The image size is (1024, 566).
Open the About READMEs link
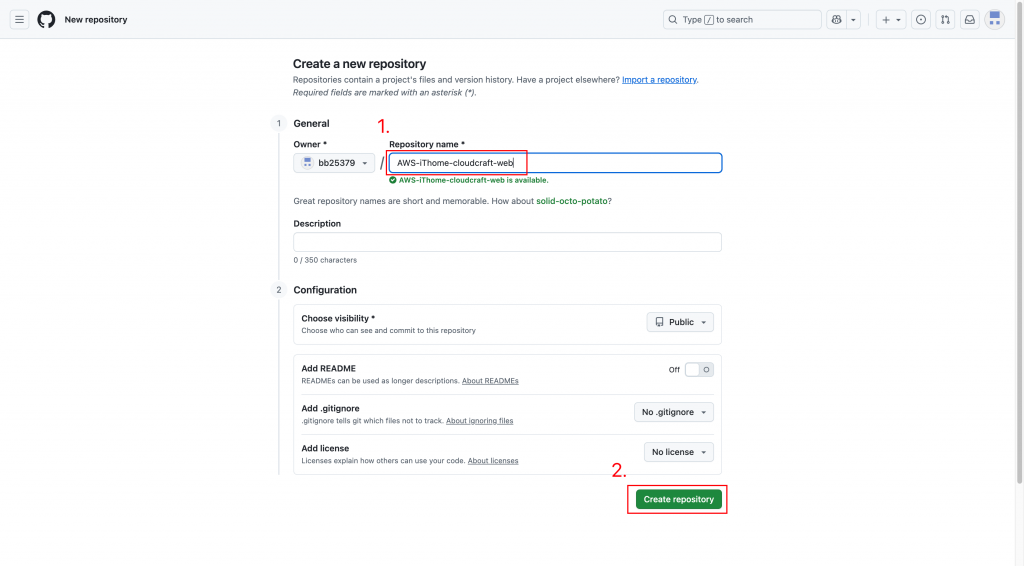click(490, 381)
